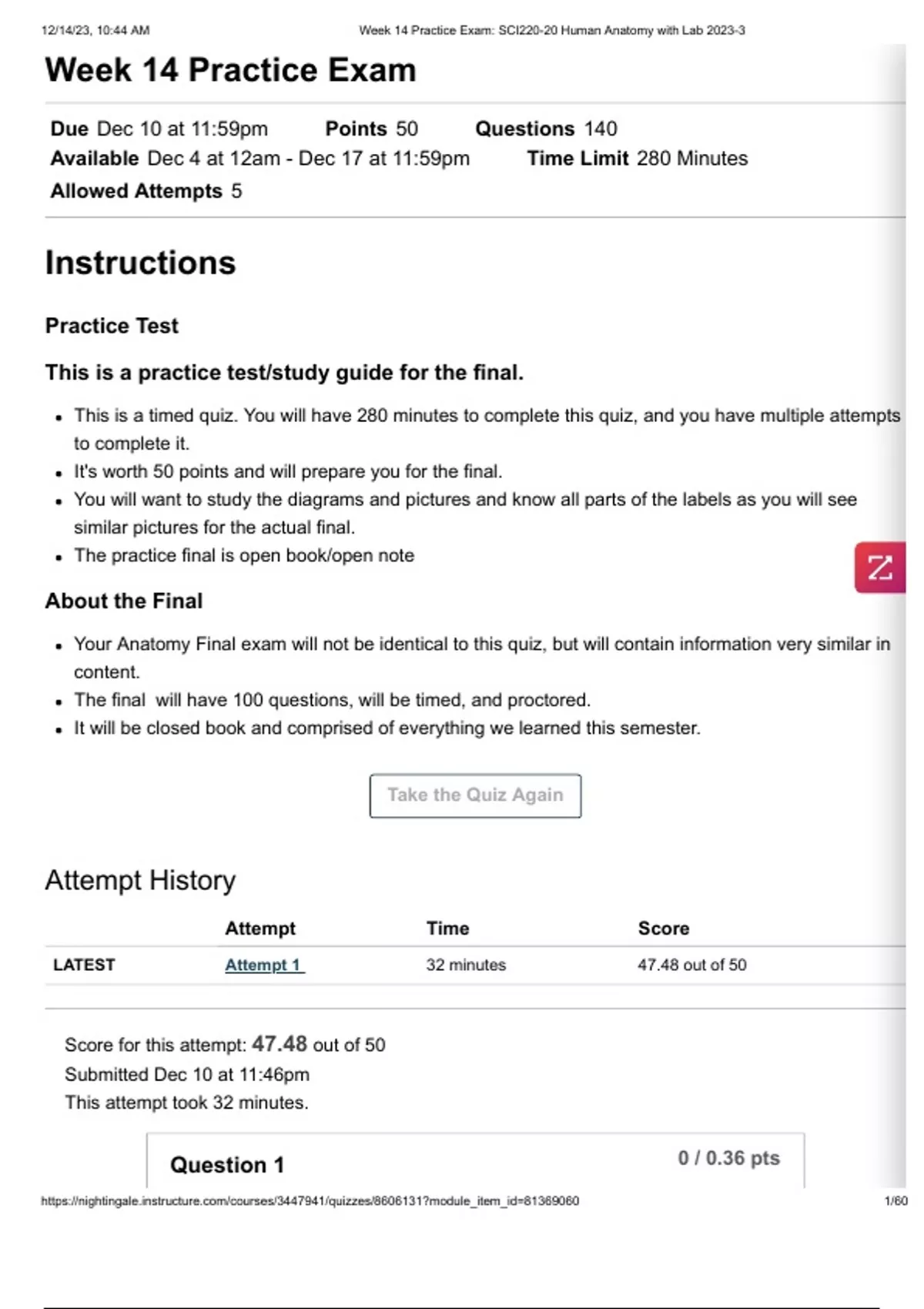924x1309 pixels.
Task: Click the Time Limit 280 Minutes text
Action: [638, 159]
